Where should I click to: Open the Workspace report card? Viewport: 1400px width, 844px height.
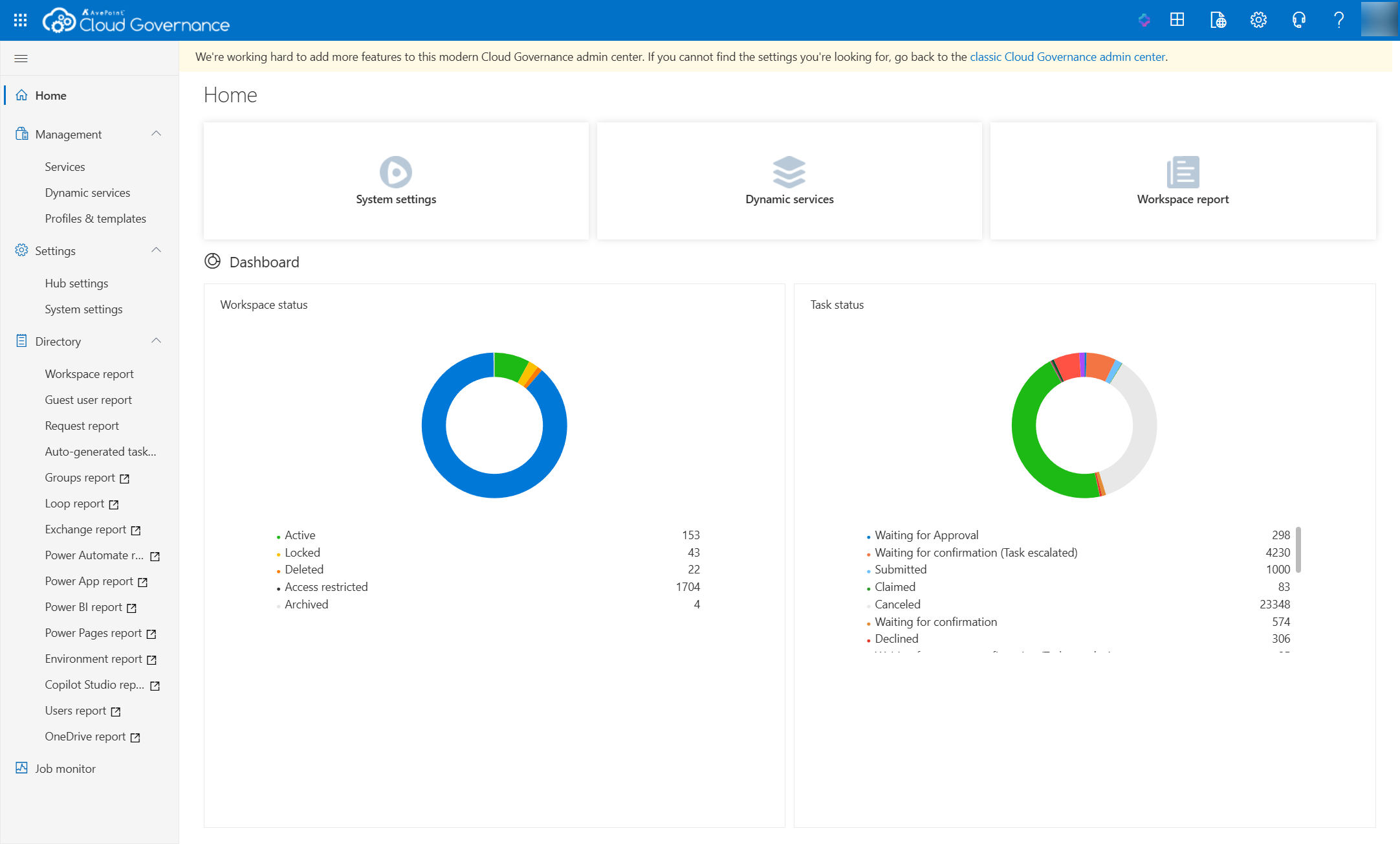[x=1182, y=181]
